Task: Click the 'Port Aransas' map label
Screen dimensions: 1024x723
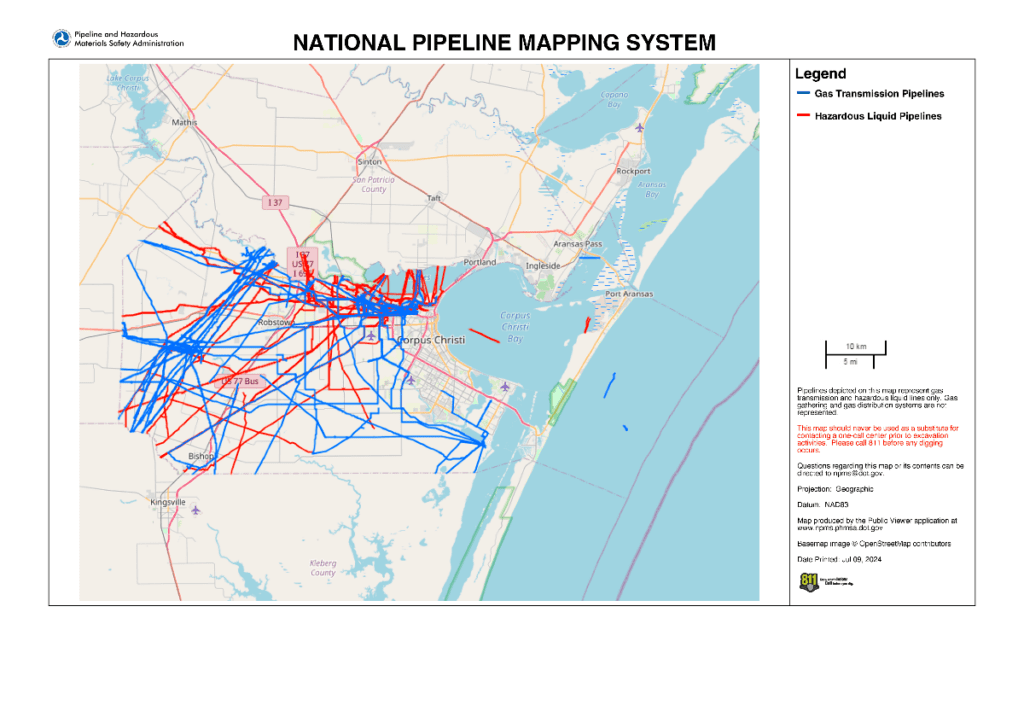Action: (x=629, y=294)
